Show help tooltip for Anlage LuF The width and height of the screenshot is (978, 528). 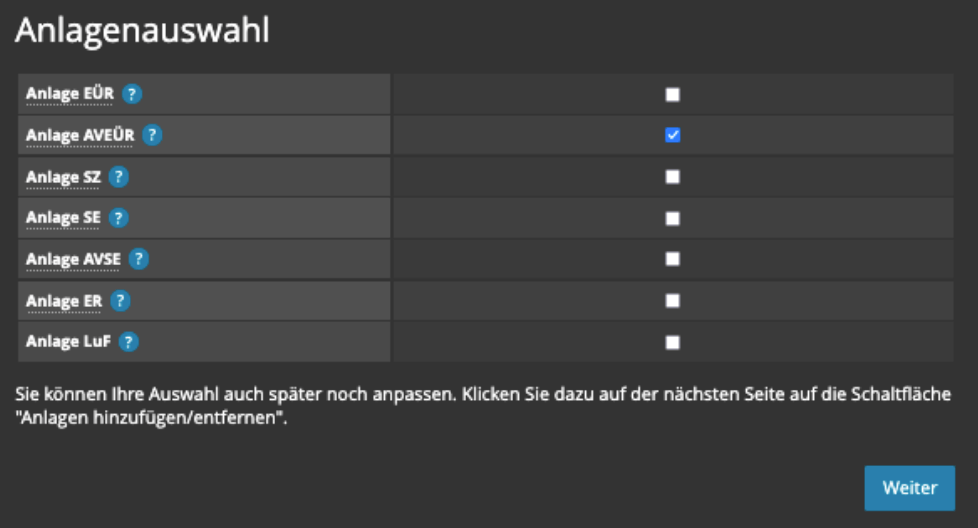[128, 342]
